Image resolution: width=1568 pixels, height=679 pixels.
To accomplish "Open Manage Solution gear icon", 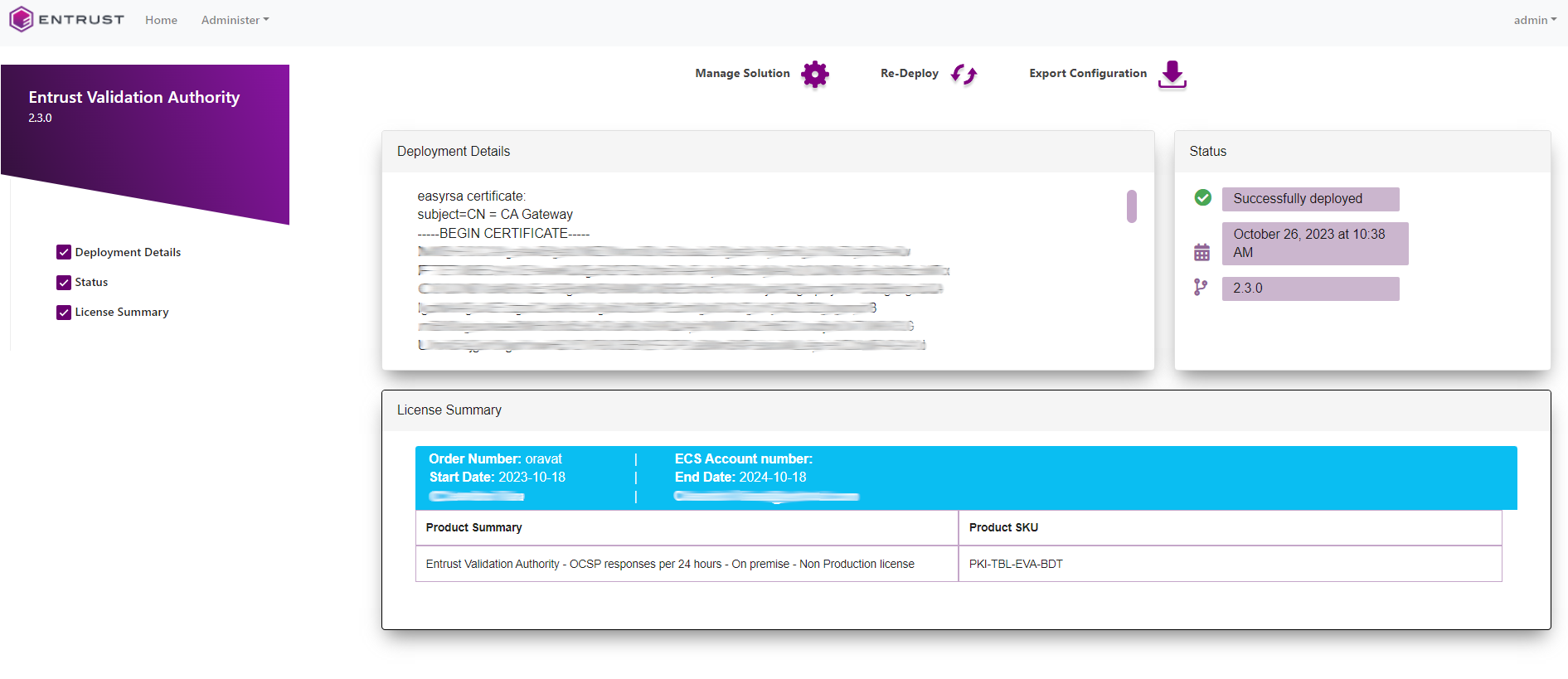I will coord(815,75).
